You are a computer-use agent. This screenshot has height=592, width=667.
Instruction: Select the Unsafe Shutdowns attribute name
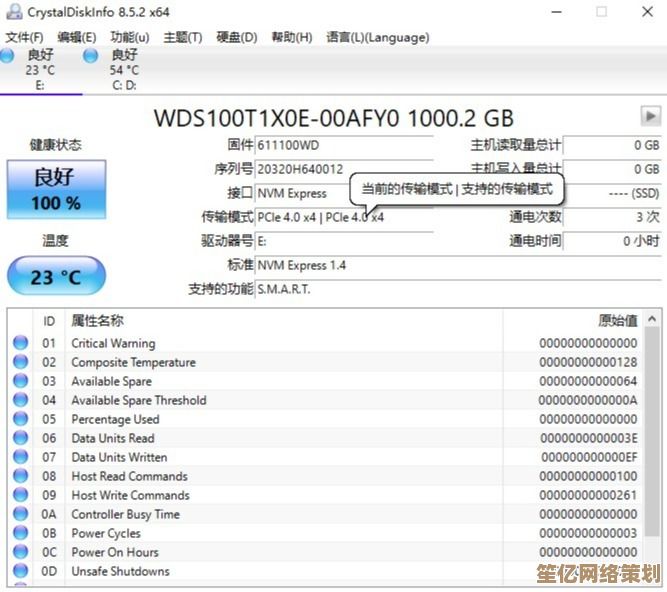coord(120,572)
